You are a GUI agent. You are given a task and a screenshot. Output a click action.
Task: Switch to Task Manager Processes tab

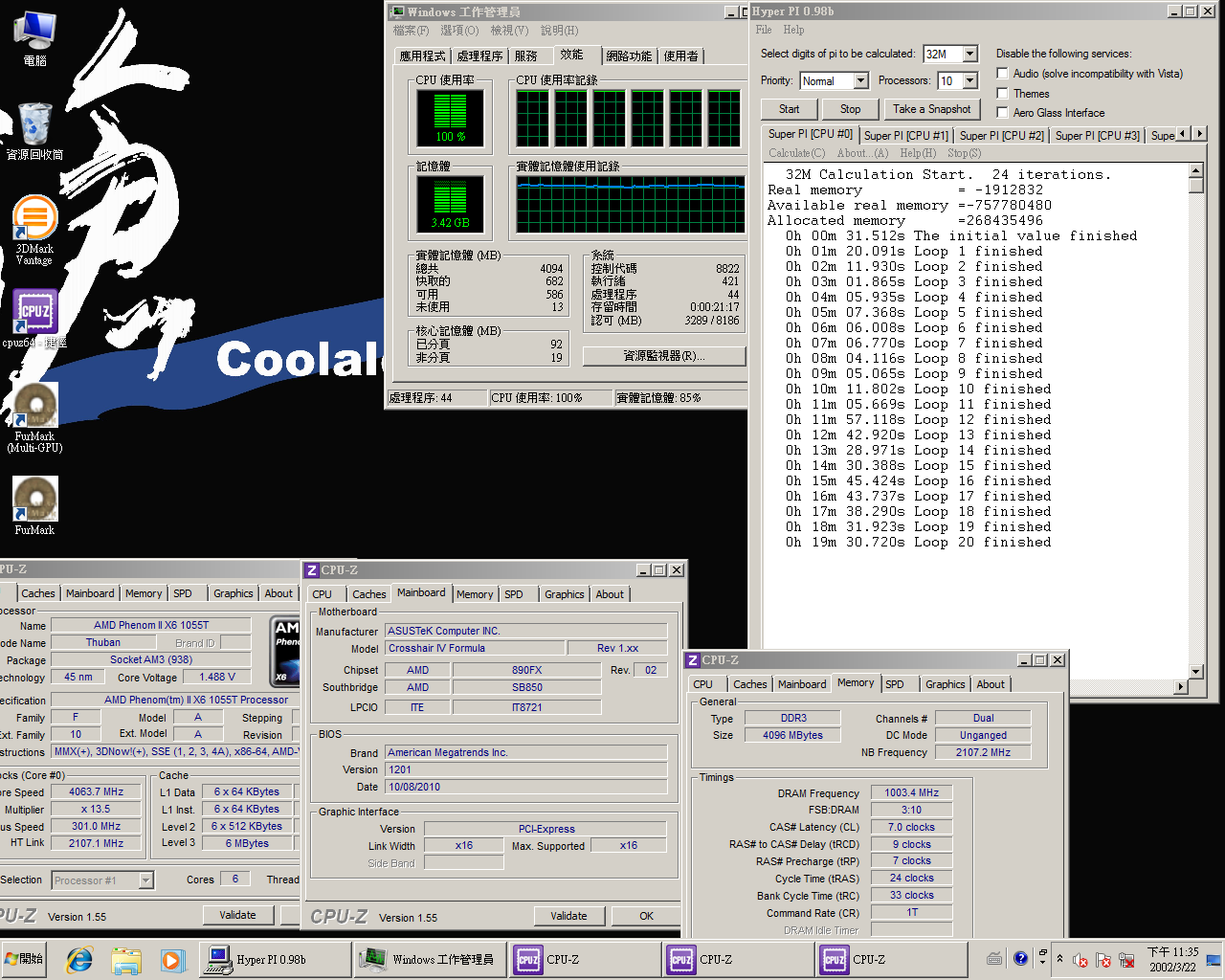(x=479, y=56)
